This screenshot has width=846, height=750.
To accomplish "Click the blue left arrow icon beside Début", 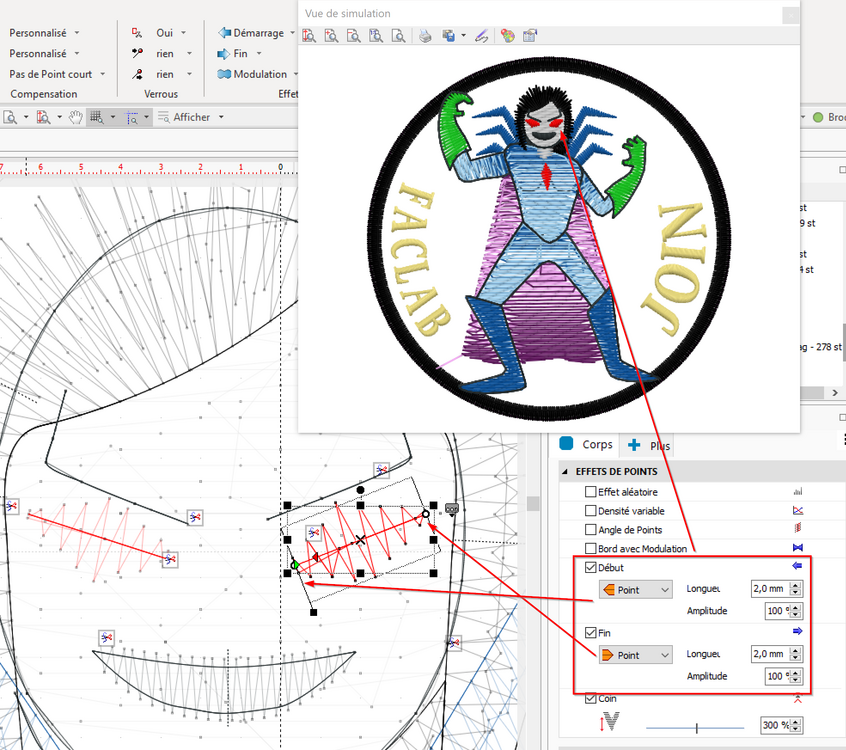I will pyautogui.click(x=797, y=565).
